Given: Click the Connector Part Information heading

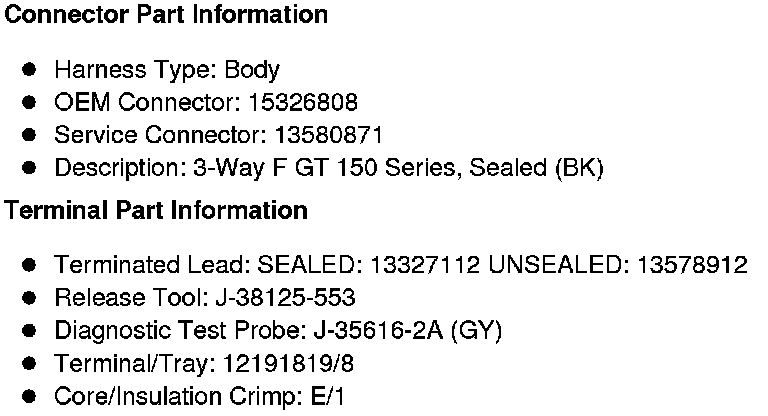Looking at the screenshot, I should (166, 15).
